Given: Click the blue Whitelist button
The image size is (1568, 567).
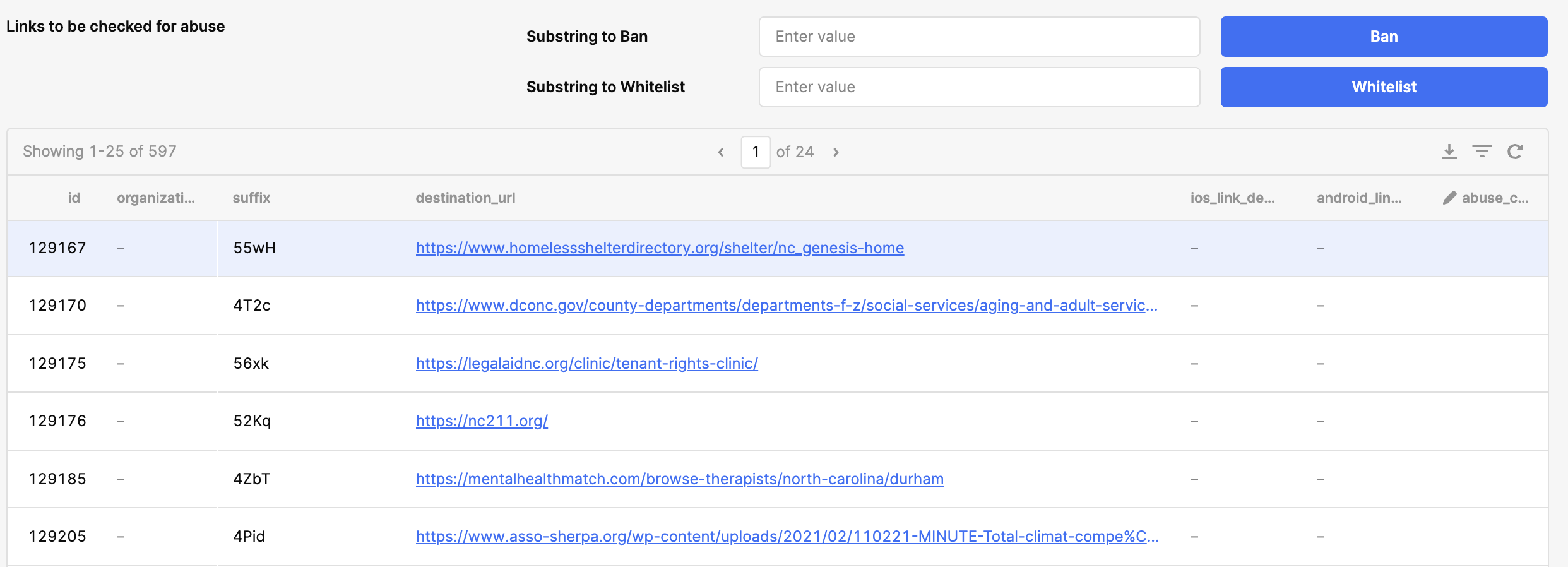Looking at the screenshot, I should (x=1384, y=87).
